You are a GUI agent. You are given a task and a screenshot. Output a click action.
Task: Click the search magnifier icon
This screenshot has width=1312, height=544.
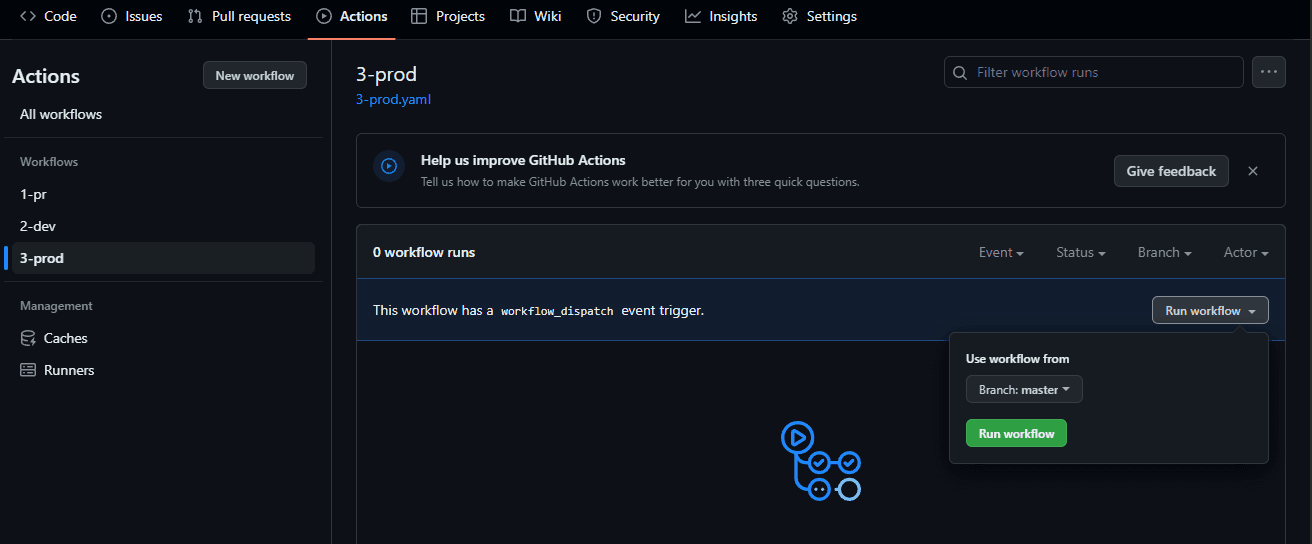(960, 72)
